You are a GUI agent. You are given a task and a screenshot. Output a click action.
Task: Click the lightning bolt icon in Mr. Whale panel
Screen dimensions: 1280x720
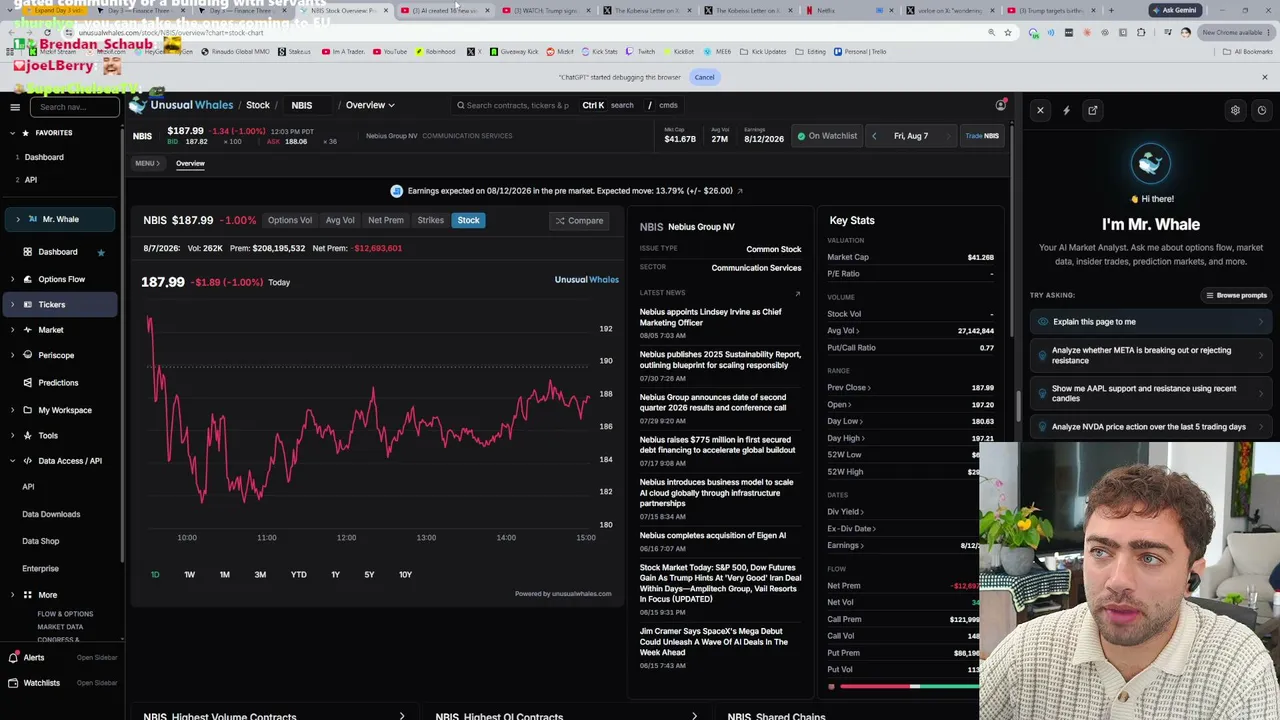click(x=1066, y=110)
